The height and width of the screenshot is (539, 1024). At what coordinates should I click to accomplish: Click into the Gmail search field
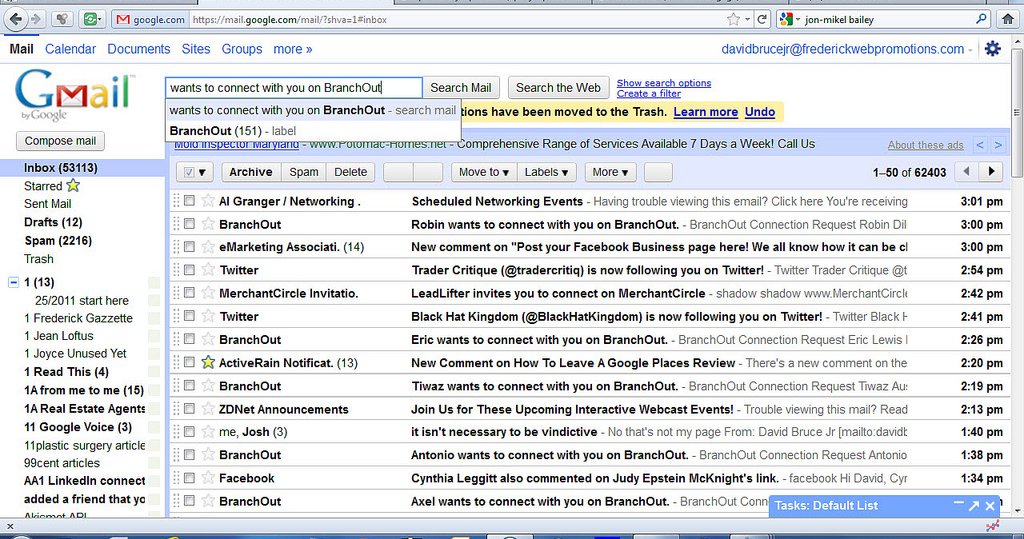pyautogui.click(x=294, y=88)
